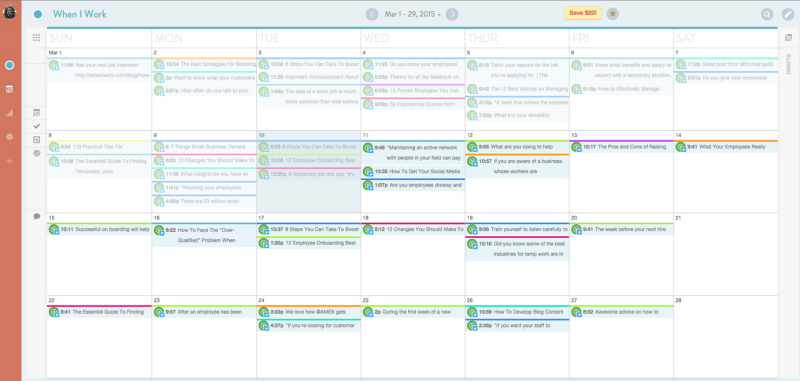The width and height of the screenshot is (800, 381).
Task: Toggle the WordPress filter icon
Action: coord(37,153)
